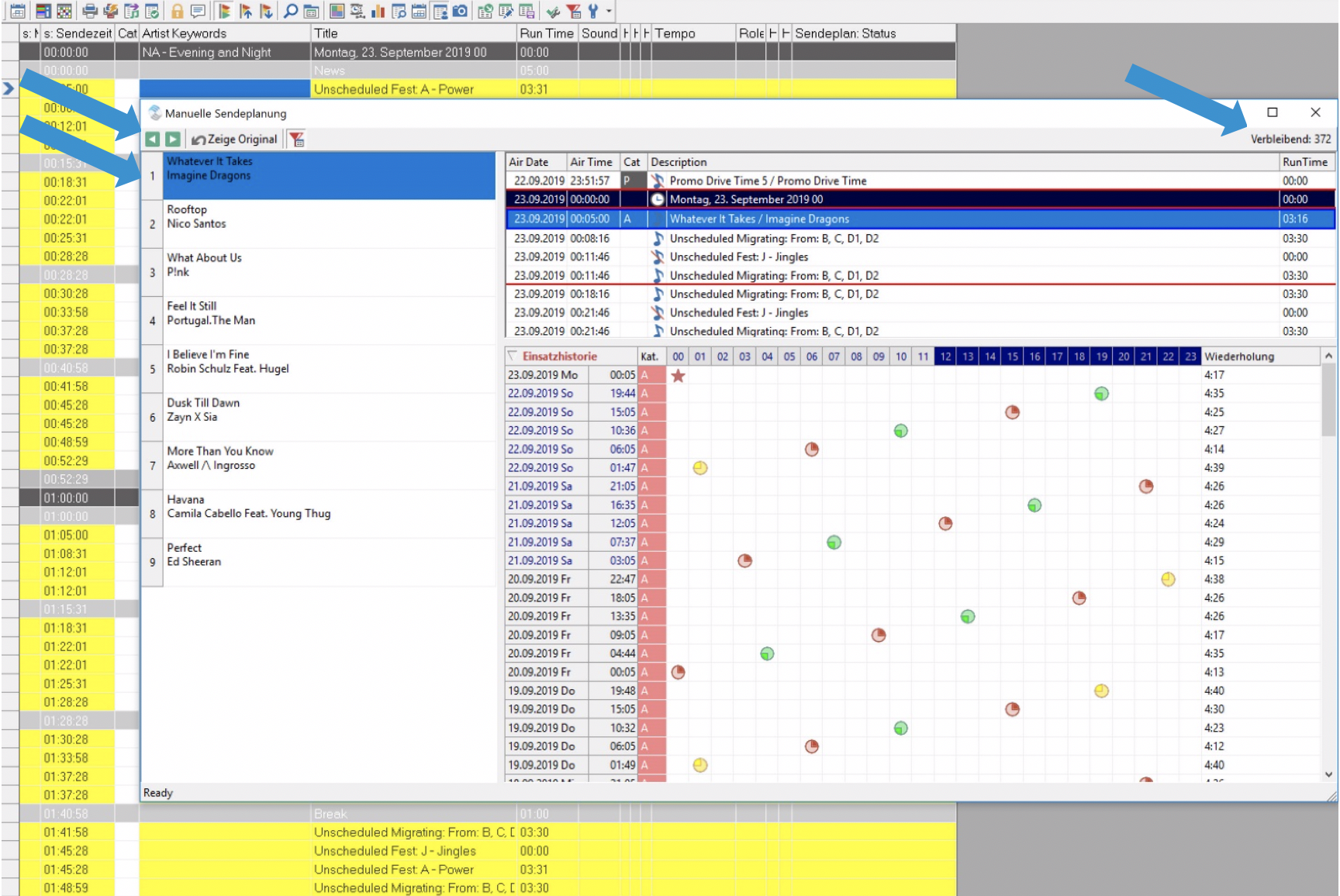This screenshot has width=1340, height=896.
Task: Open the Einsatzhistorie filter funnel
Action: click(x=513, y=356)
